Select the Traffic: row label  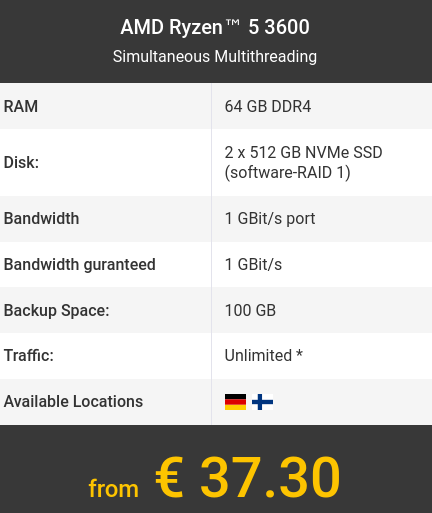click(x=29, y=355)
